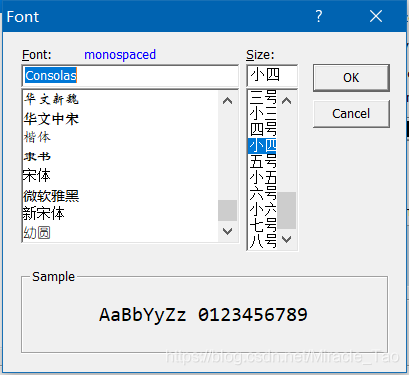Select 华文新魏 in the font list
The height and width of the screenshot is (375, 409).
pos(51,99)
